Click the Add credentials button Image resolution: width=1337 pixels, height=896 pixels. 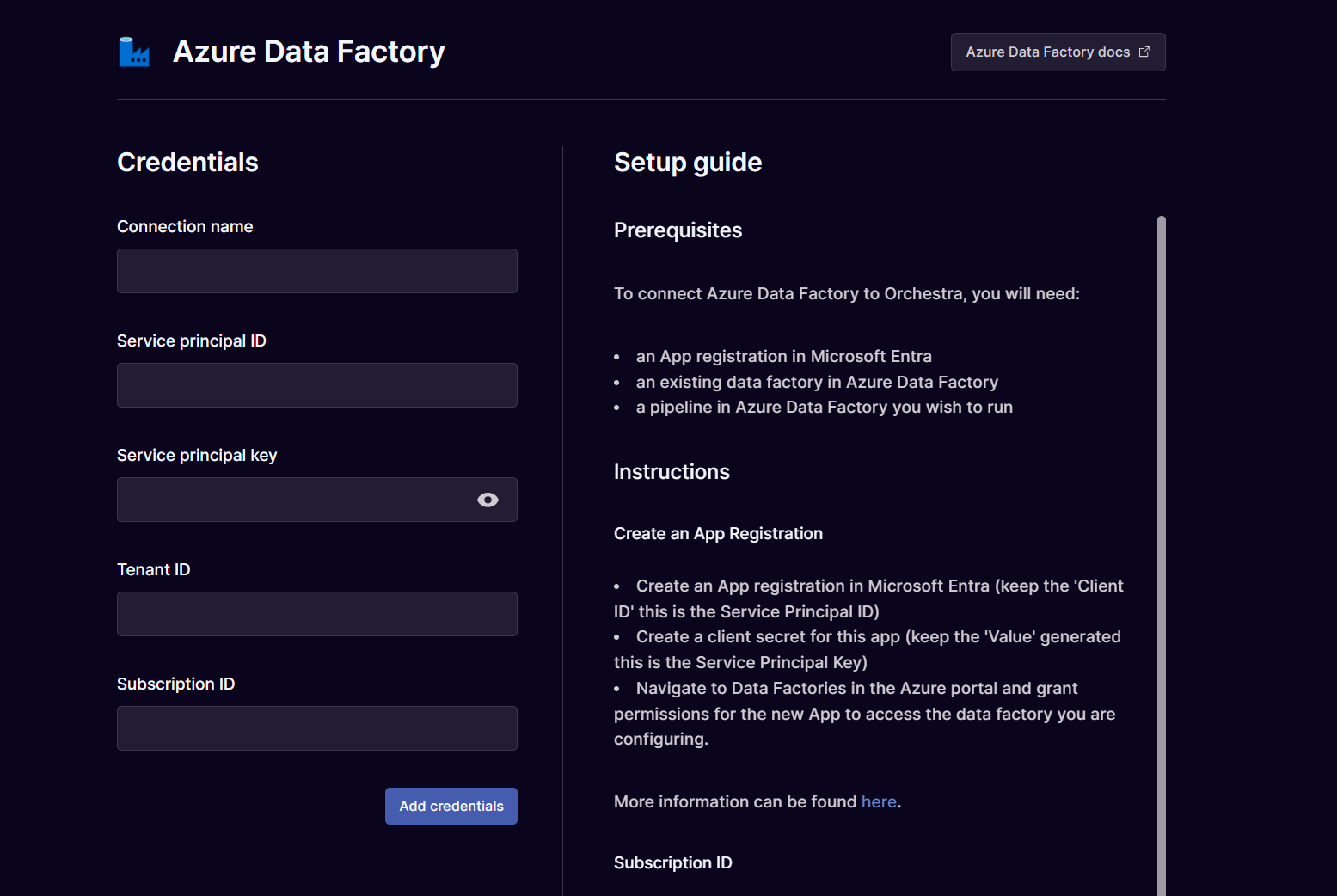[x=451, y=806]
